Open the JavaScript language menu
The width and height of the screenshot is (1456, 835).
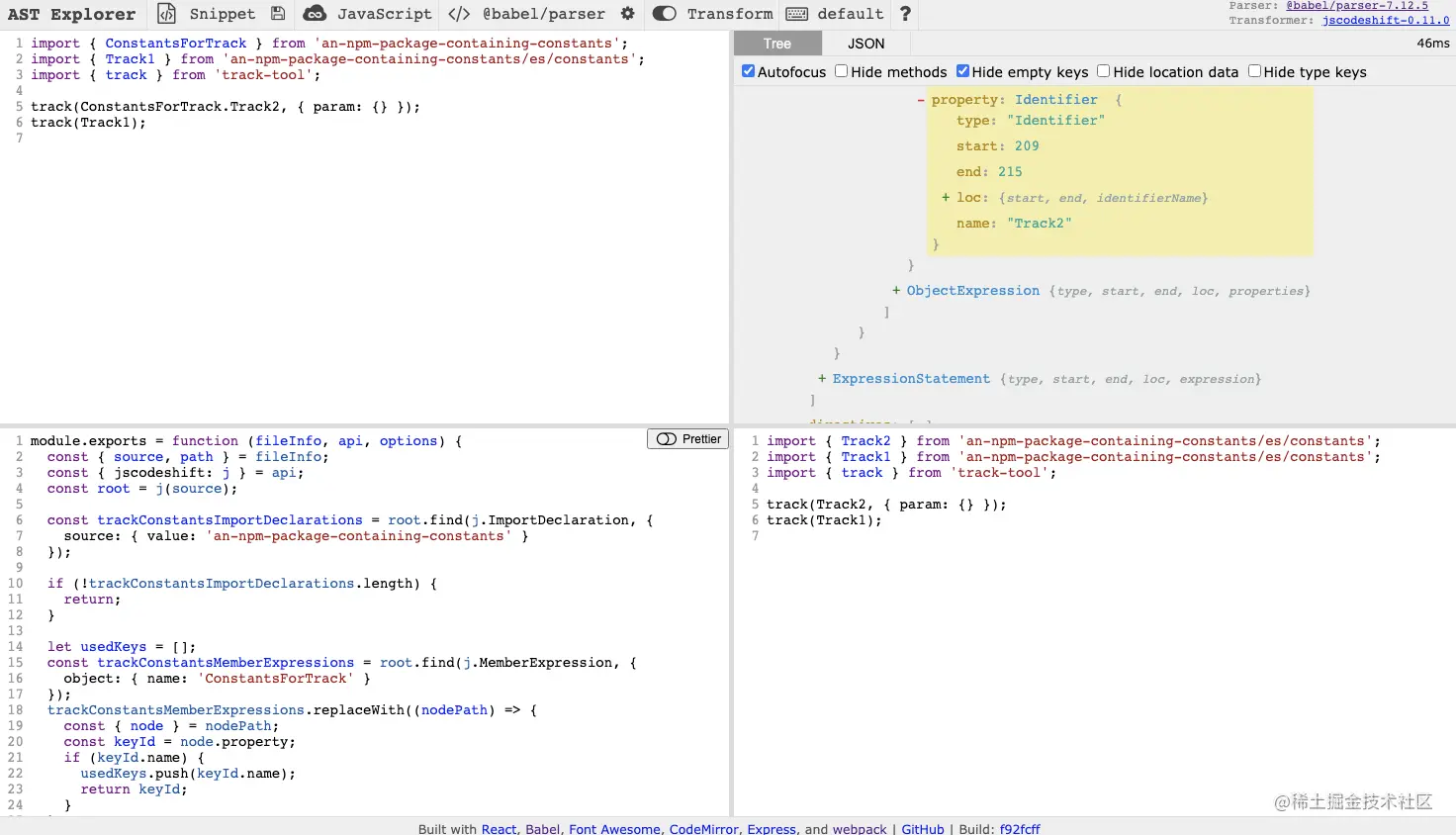[384, 14]
